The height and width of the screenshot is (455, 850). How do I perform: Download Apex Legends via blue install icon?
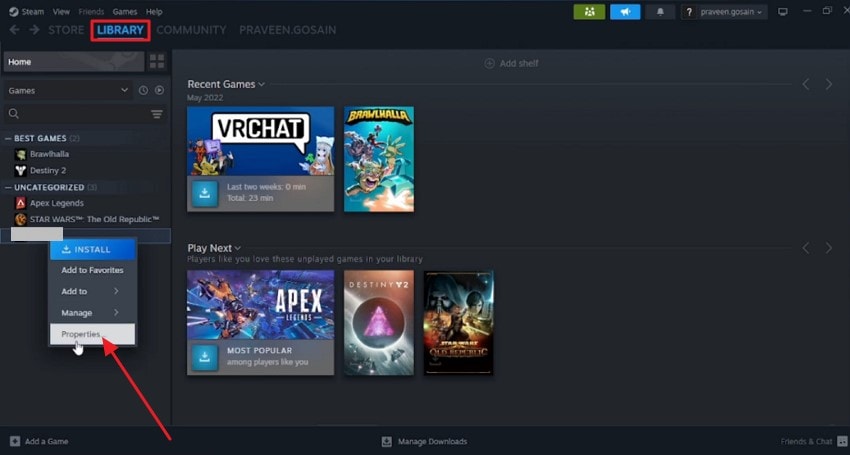205,357
